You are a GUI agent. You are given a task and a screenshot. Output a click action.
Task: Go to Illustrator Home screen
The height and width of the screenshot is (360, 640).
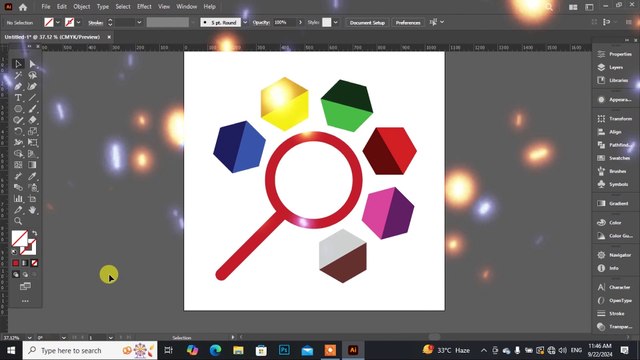pos(23,7)
